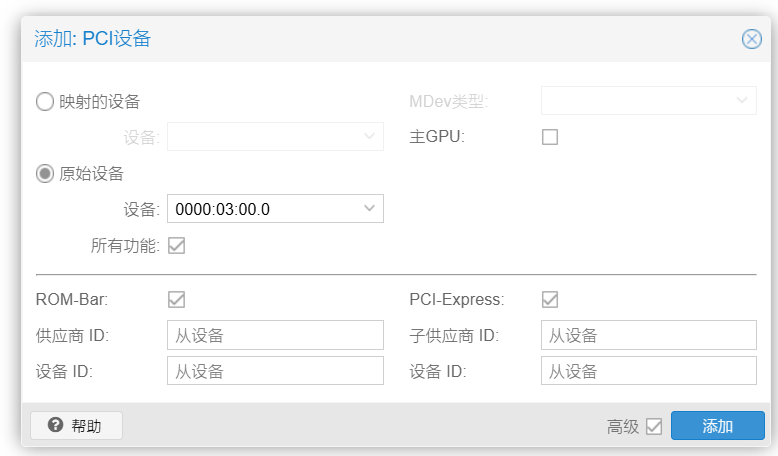Disable the 高级 advanced options checkbox

coord(654,426)
